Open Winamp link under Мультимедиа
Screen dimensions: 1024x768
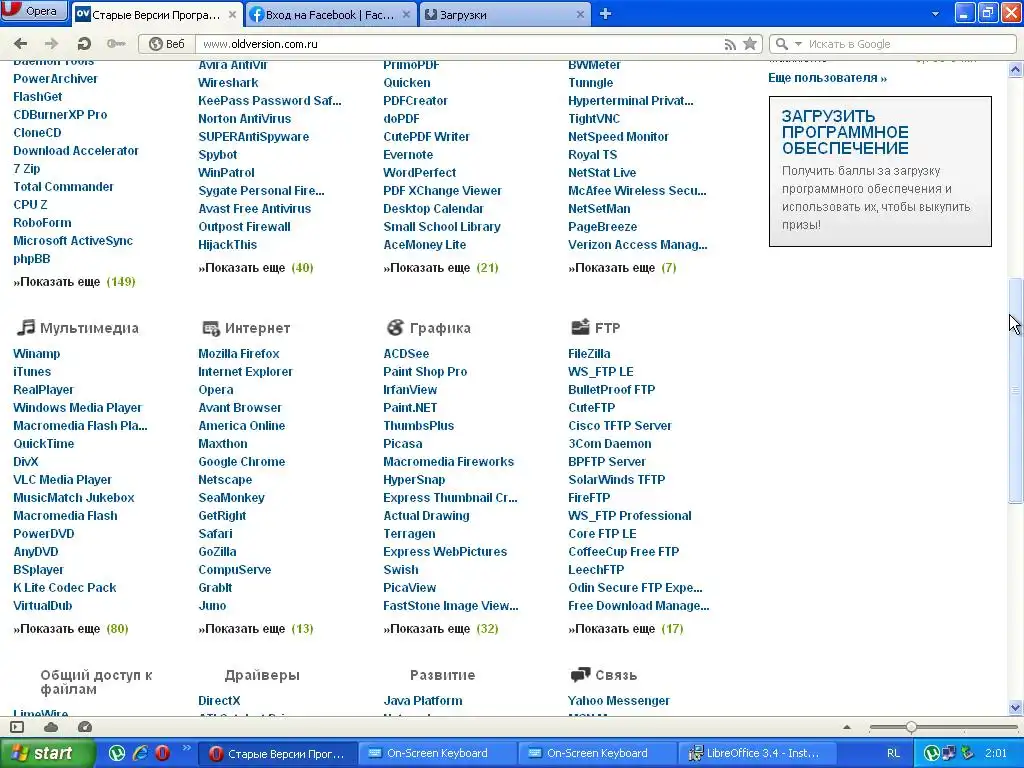tap(37, 353)
